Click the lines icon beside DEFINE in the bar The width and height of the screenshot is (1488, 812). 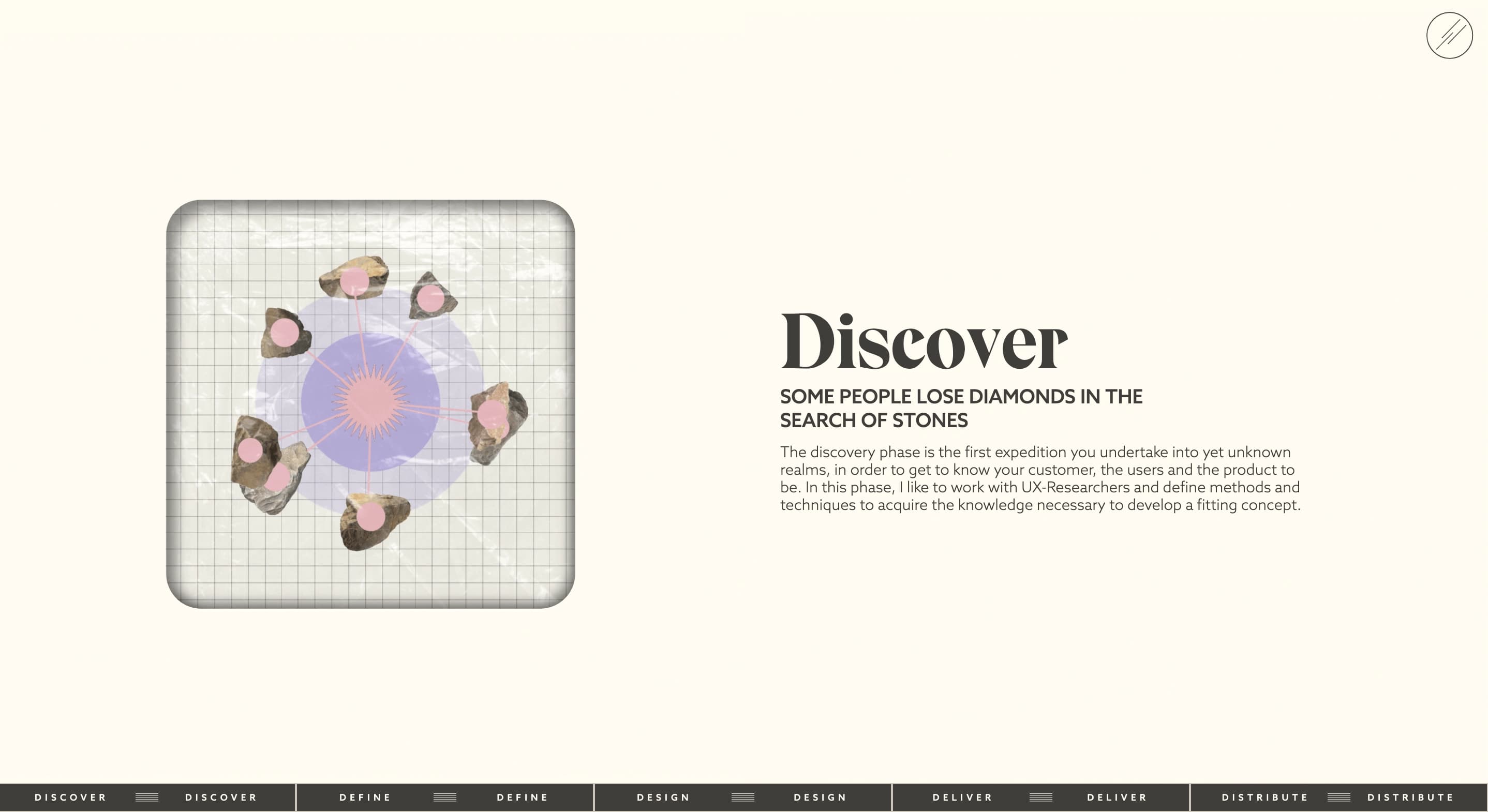pyautogui.click(x=444, y=797)
